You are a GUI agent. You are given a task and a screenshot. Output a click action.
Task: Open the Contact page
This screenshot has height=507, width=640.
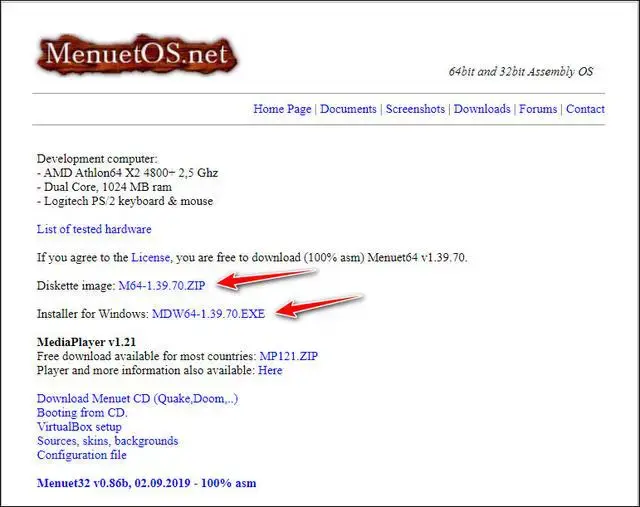click(x=585, y=109)
